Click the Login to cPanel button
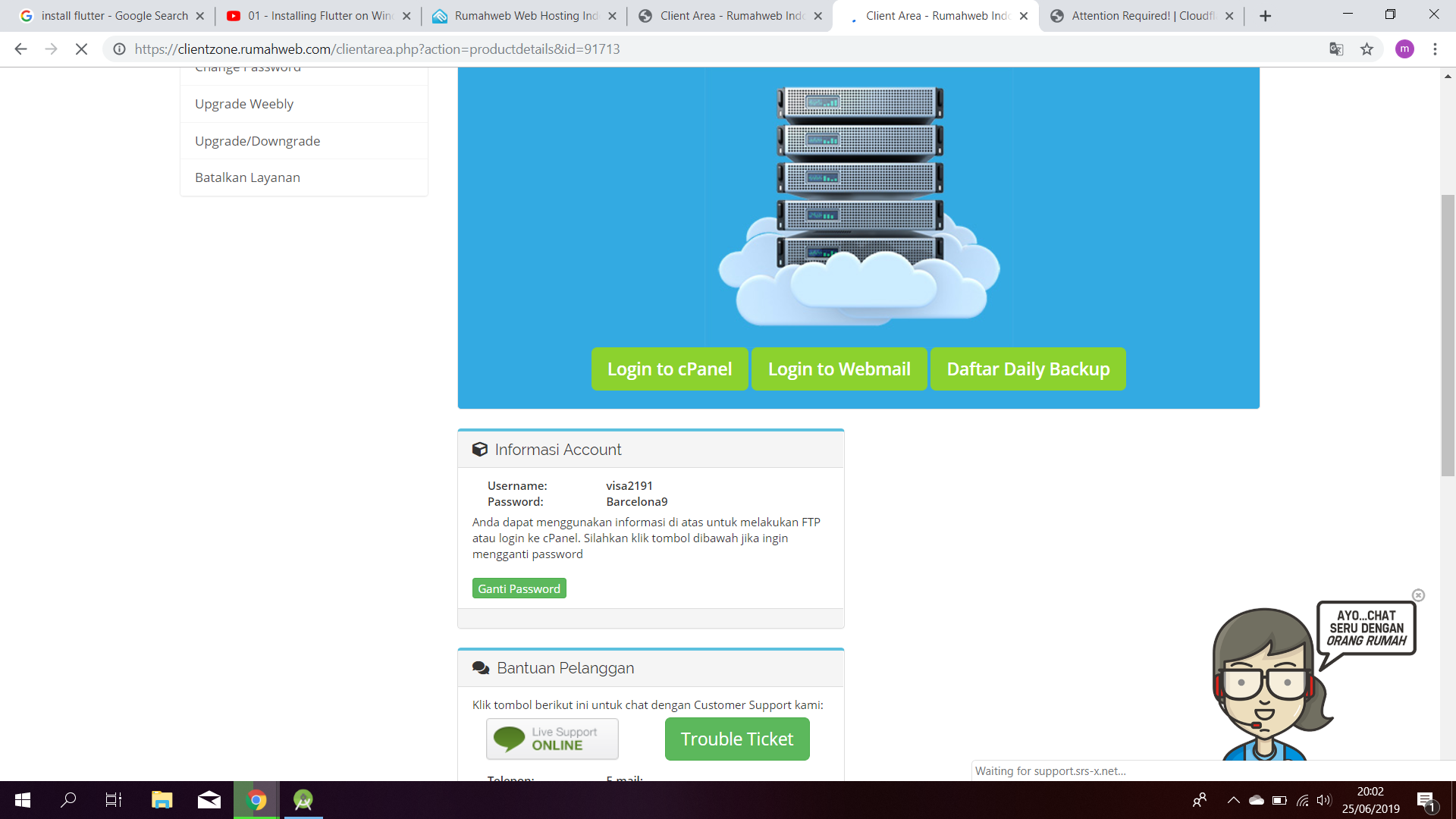This screenshot has width=1456, height=819. tap(670, 369)
